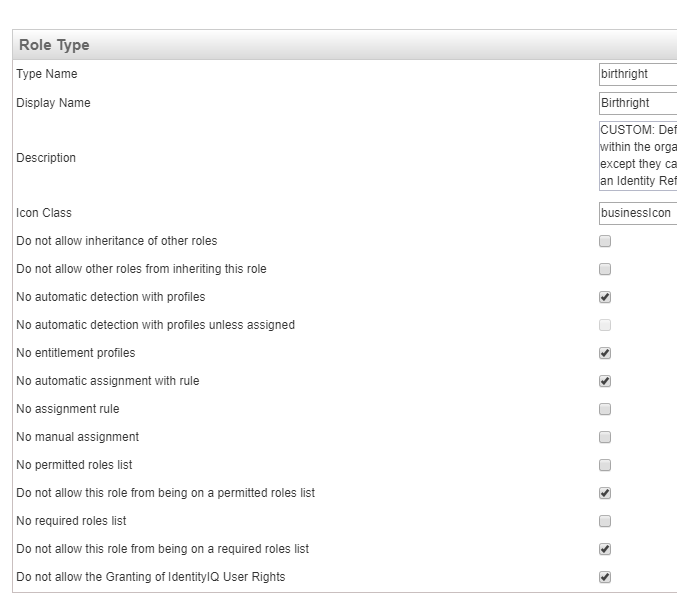Click the 'Description' field label
Viewport: 677px width, 607px height.
[46, 158]
